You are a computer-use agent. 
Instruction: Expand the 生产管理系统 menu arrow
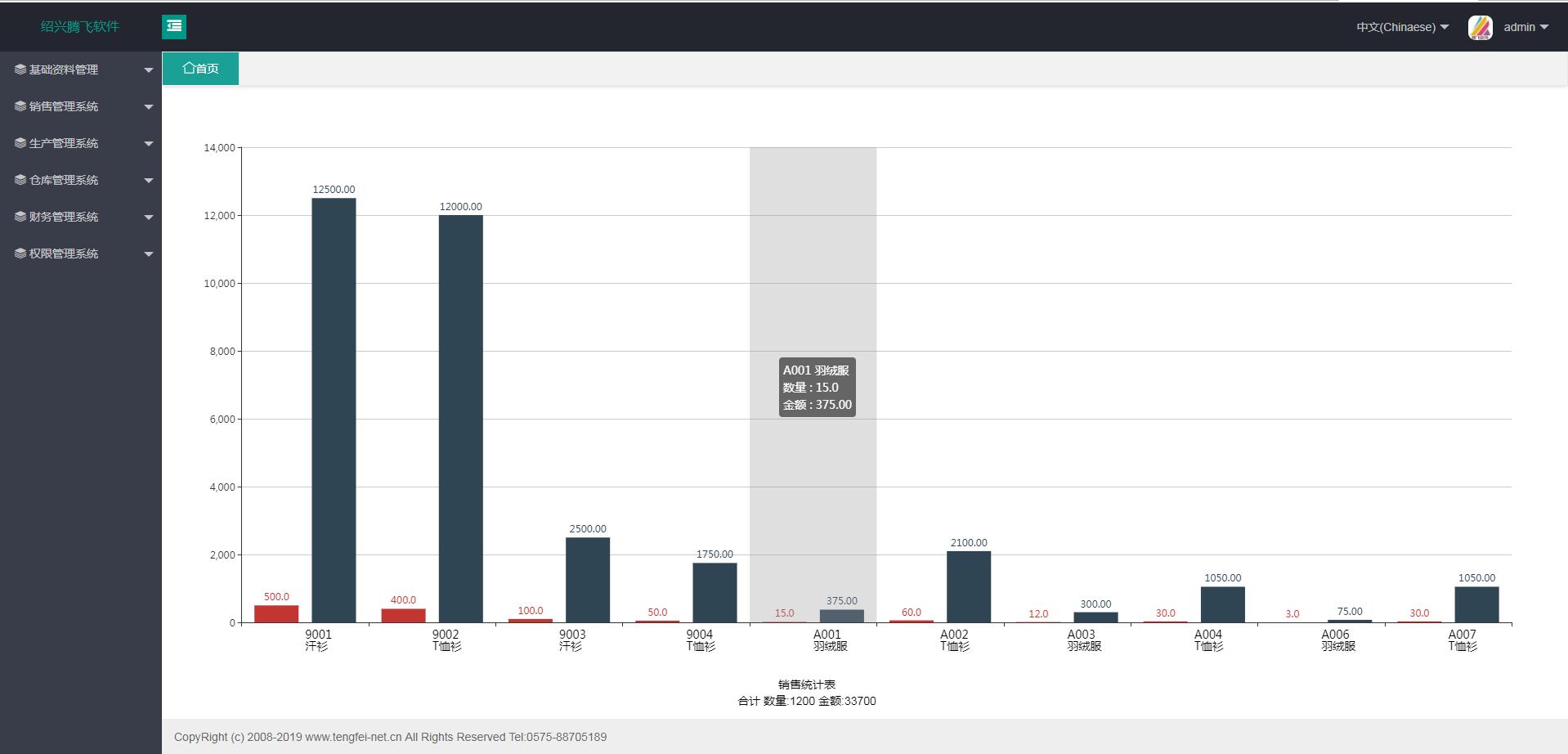coord(149,144)
